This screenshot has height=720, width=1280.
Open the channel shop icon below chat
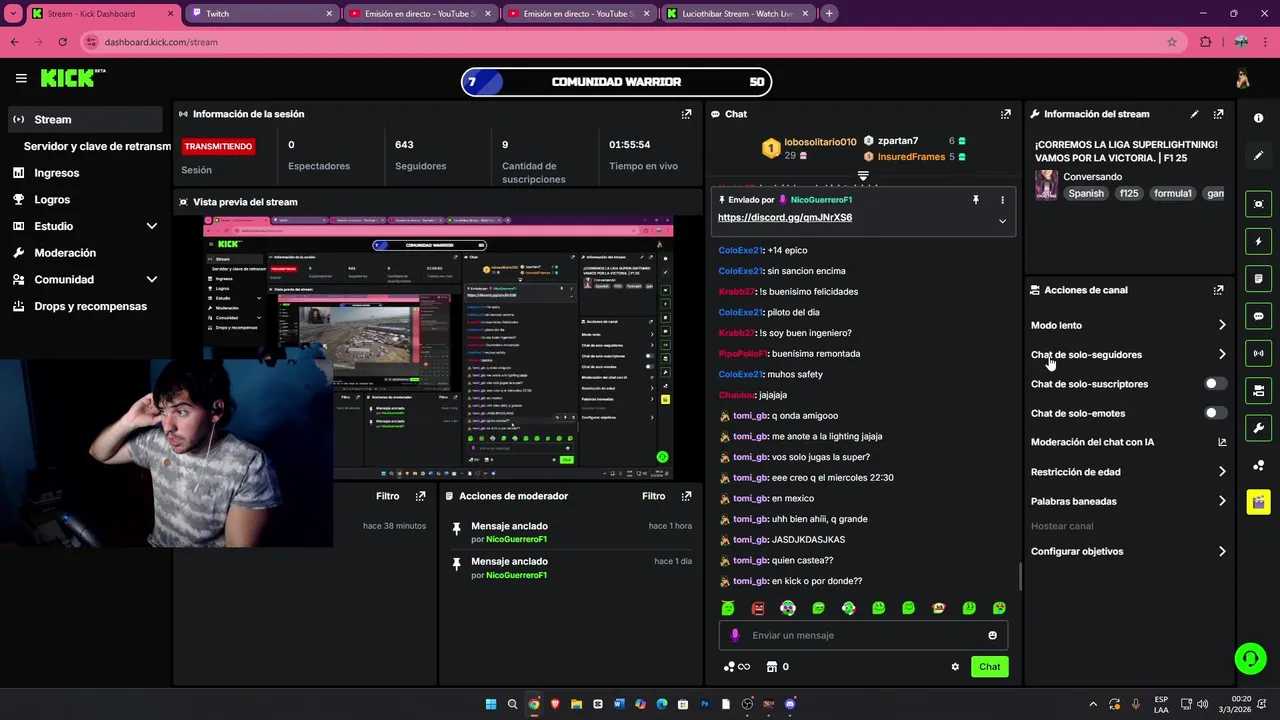(771, 667)
